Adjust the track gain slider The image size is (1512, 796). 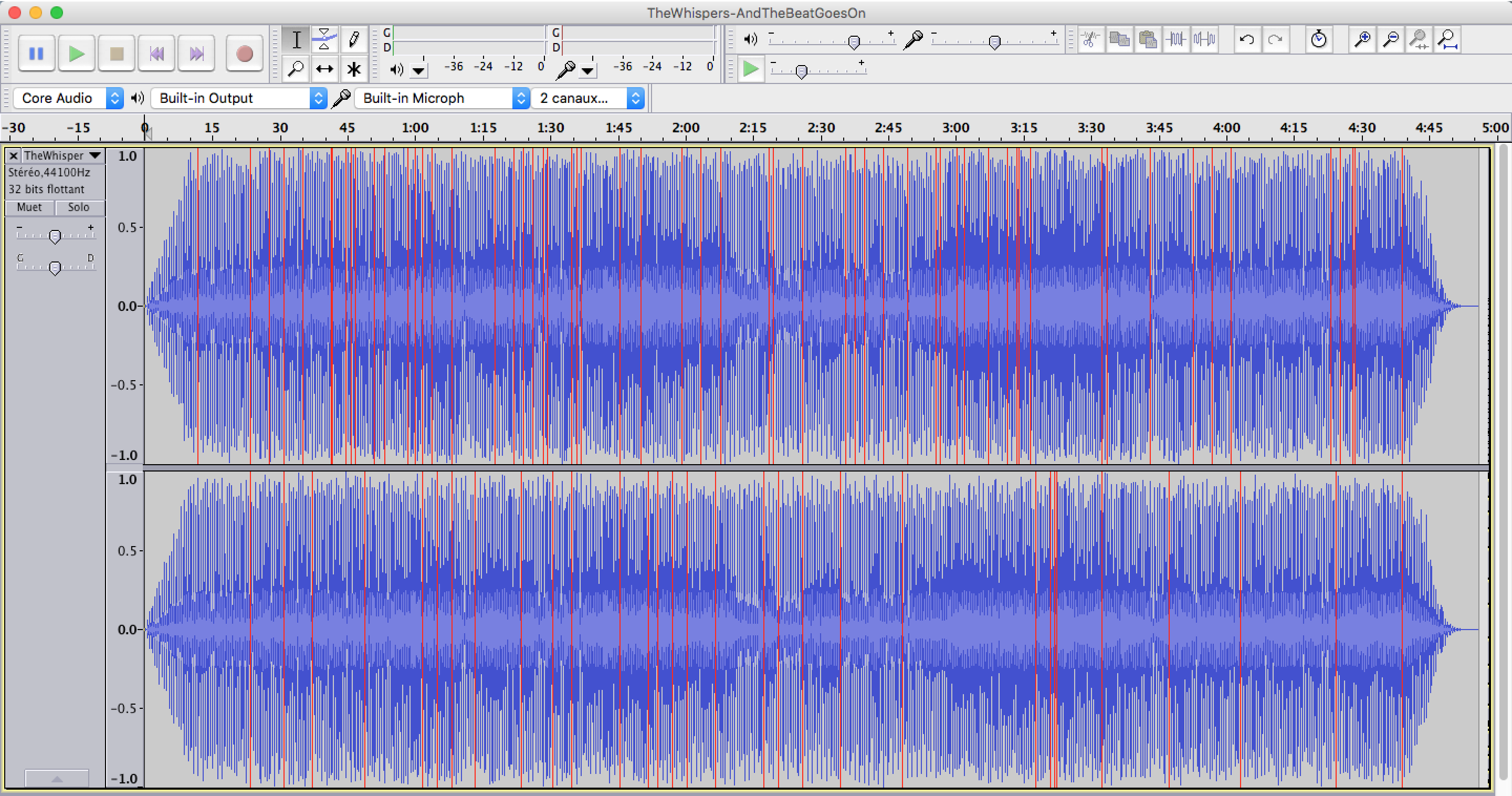click(x=55, y=235)
